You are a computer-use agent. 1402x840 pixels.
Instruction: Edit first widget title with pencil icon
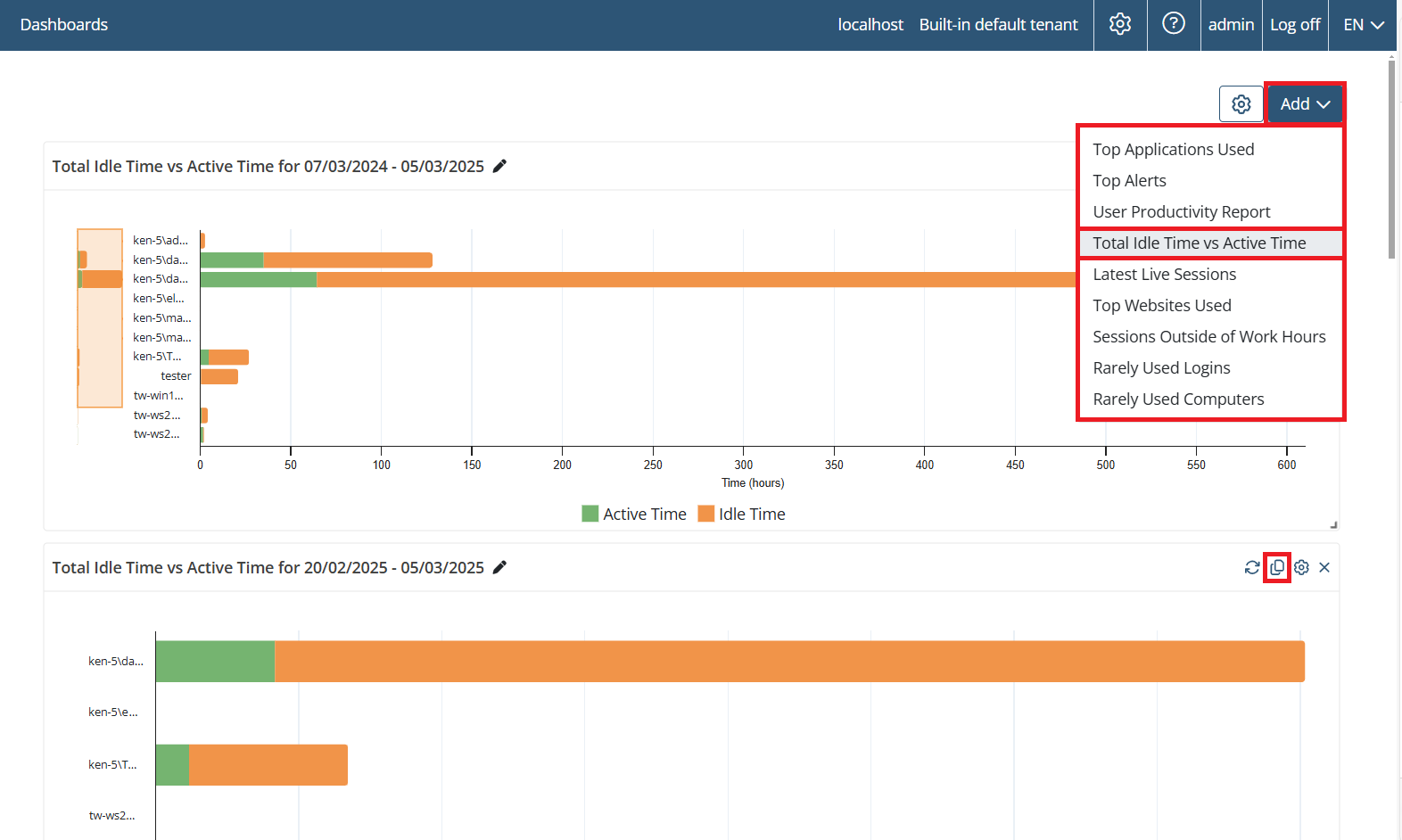click(x=499, y=166)
